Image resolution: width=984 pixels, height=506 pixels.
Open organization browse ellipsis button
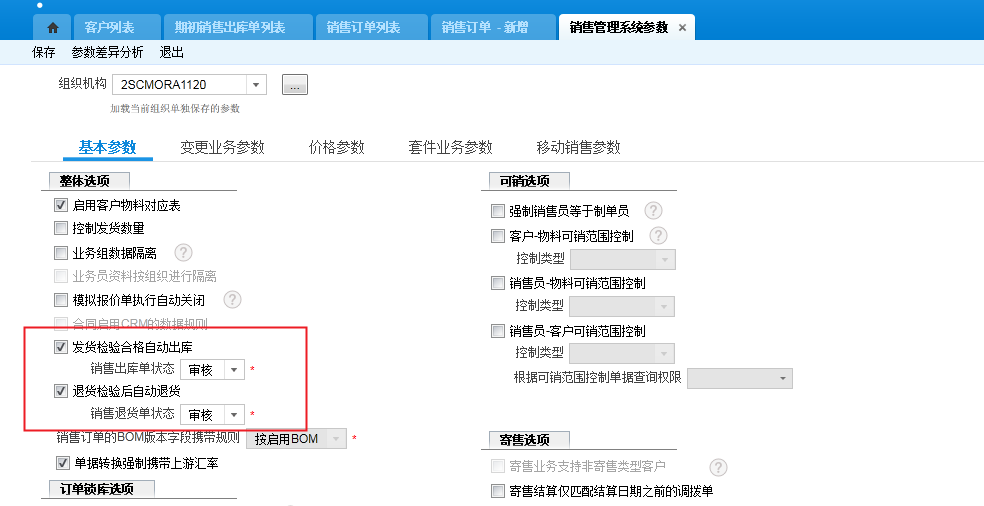(x=294, y=85)
